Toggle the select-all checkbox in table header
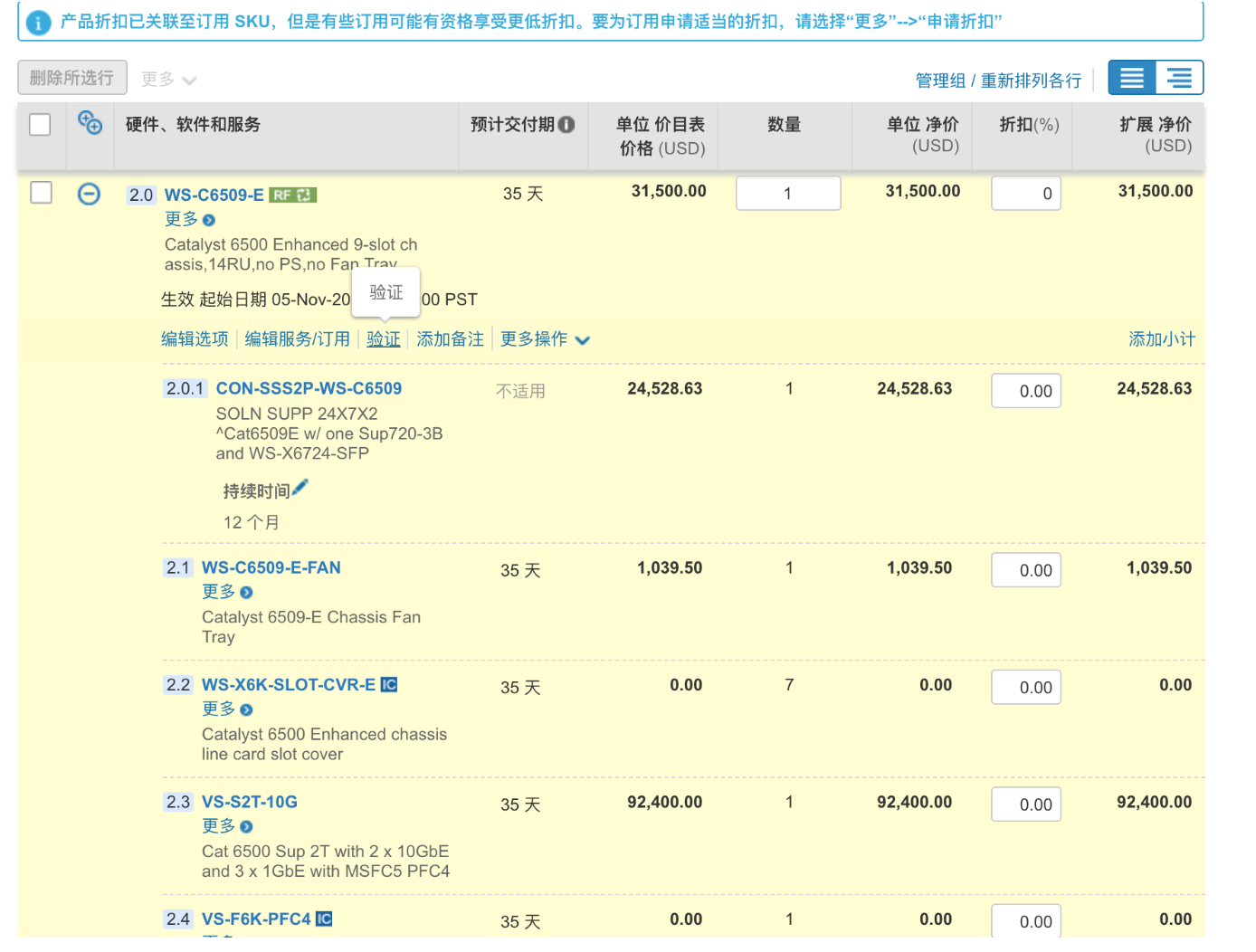Viewport: 1256px width, 952px height. coord(40,125)
